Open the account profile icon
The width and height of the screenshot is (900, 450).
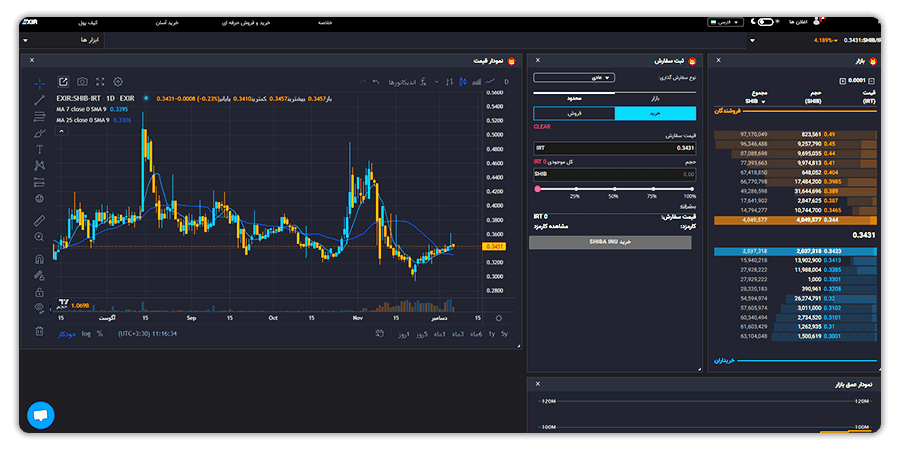(x=818, y=21)
